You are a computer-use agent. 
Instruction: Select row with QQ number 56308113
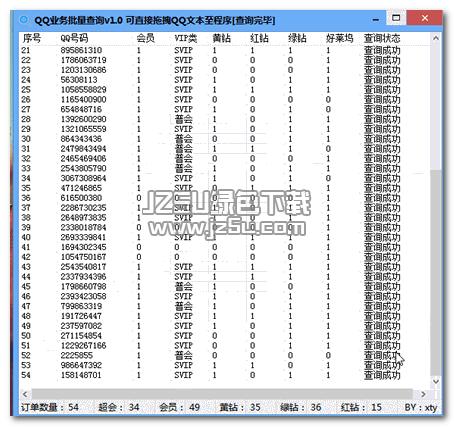tap(211, 80)
